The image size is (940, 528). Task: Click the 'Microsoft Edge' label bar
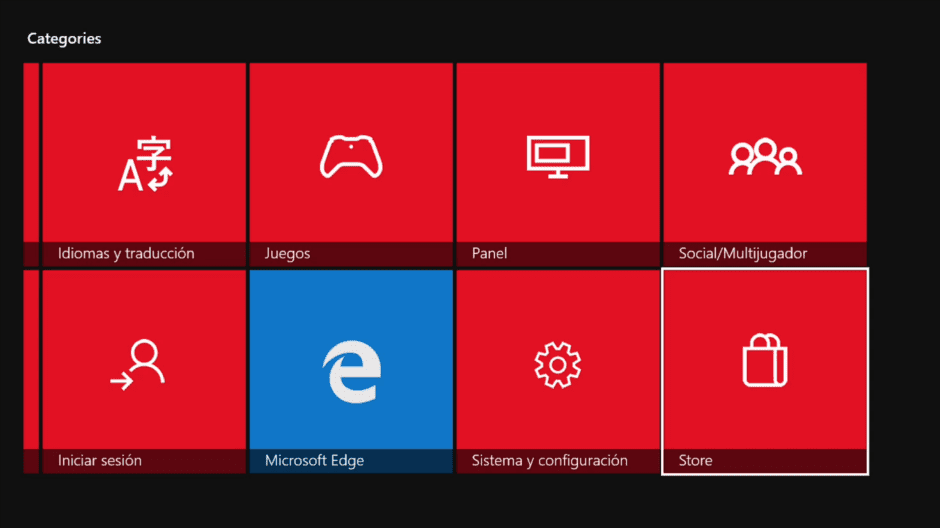point(314,461)
